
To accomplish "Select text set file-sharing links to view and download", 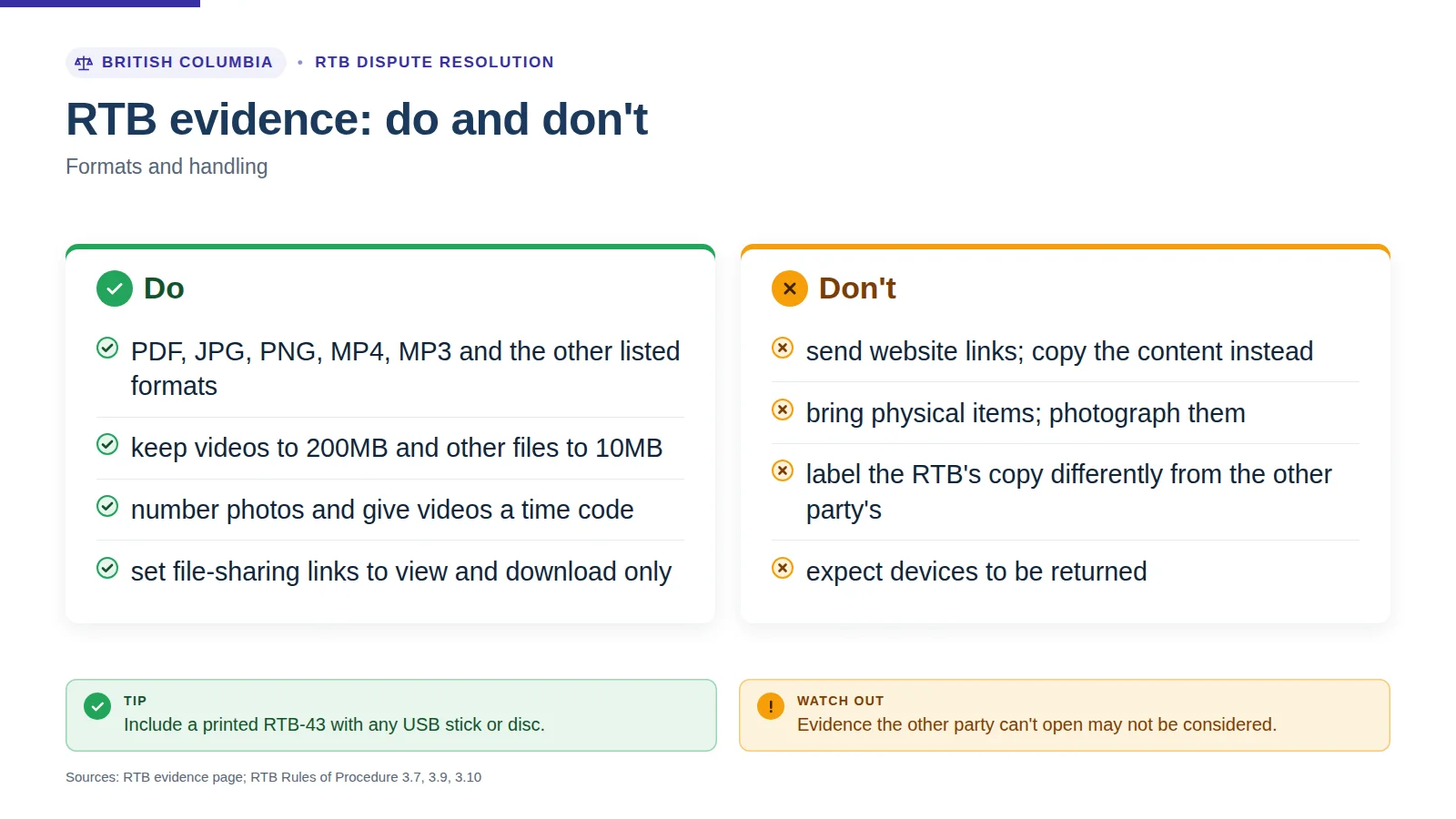I will (x=401, y=571).
